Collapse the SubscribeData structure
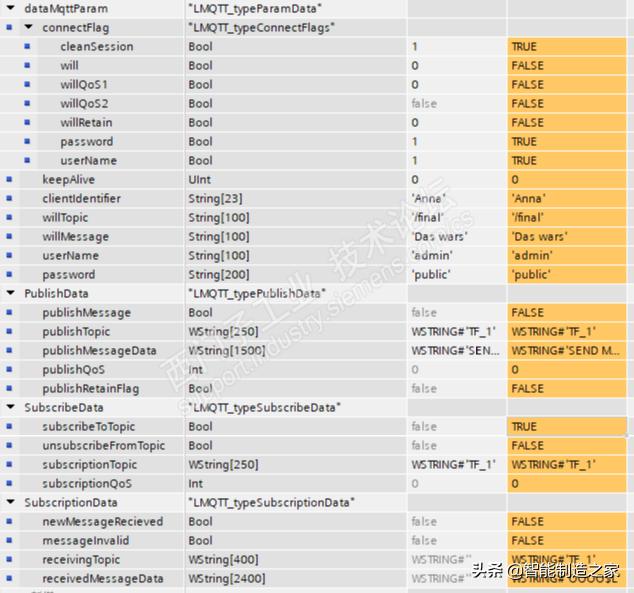 [11, 407]
